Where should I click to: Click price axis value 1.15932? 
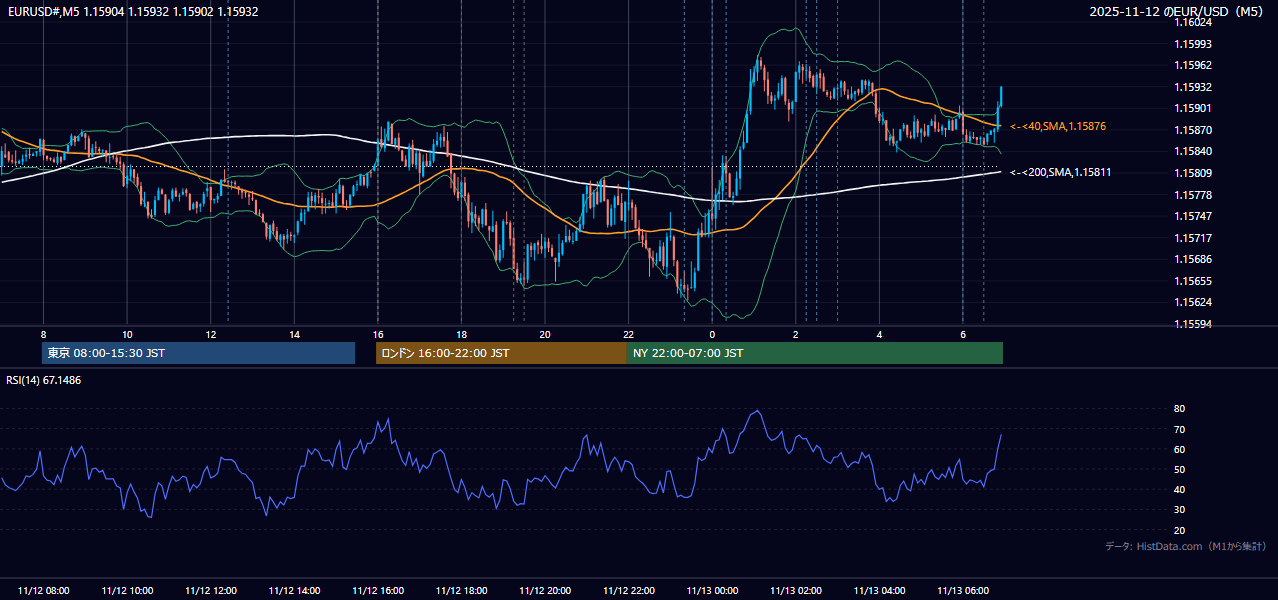[1192, 87]
